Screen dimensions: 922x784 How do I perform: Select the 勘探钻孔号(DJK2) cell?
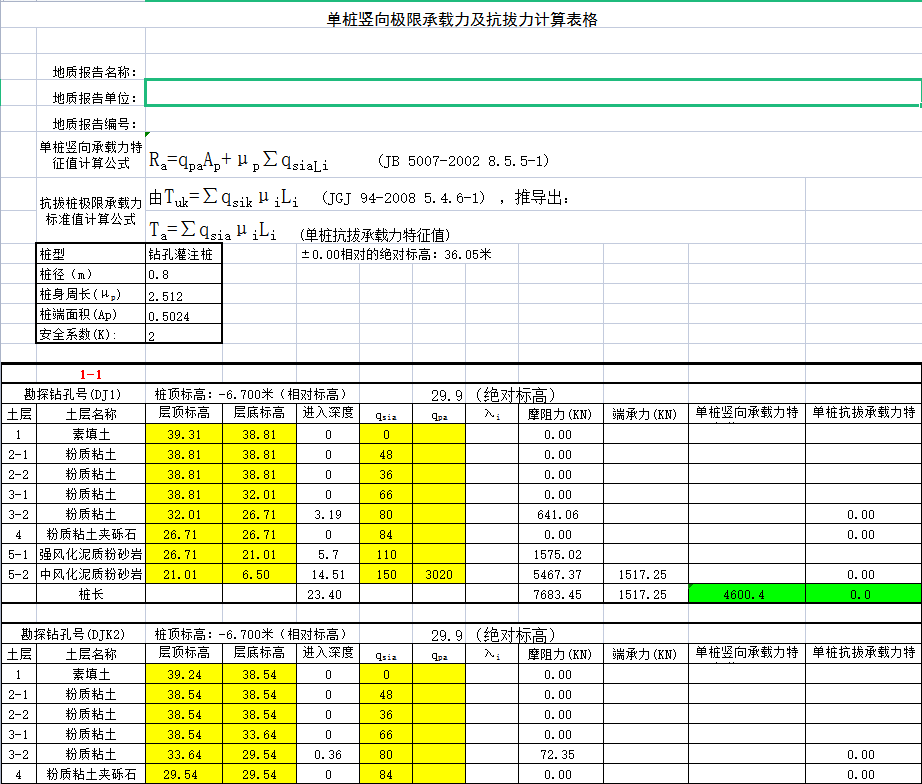(73, 634)
